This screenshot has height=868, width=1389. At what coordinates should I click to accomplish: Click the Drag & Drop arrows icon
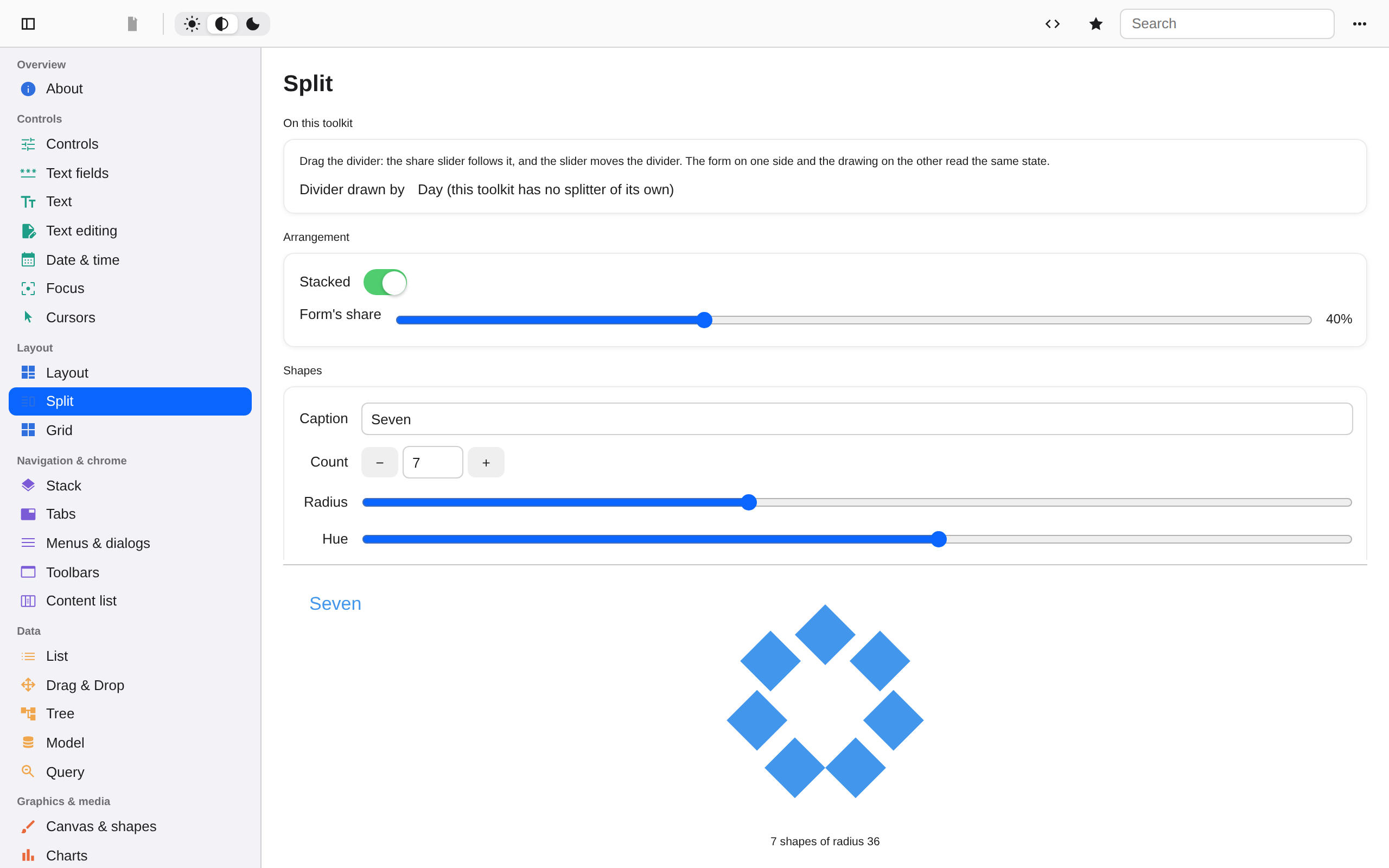click(x=28, y=685)
